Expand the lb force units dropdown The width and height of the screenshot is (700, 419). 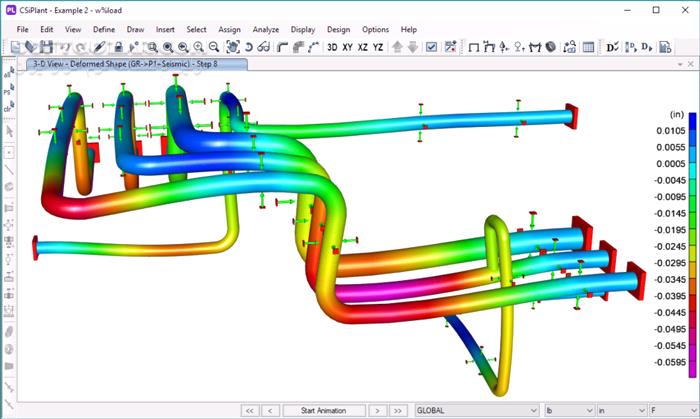click(566, 410)
